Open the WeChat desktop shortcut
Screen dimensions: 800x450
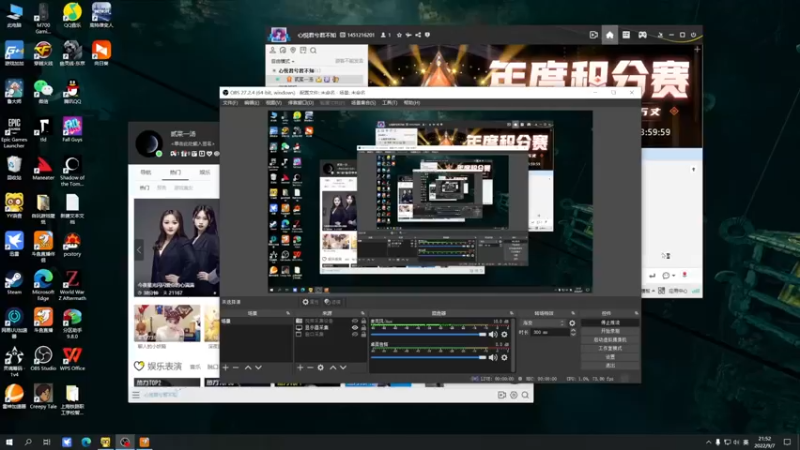(x=43, y=92)
